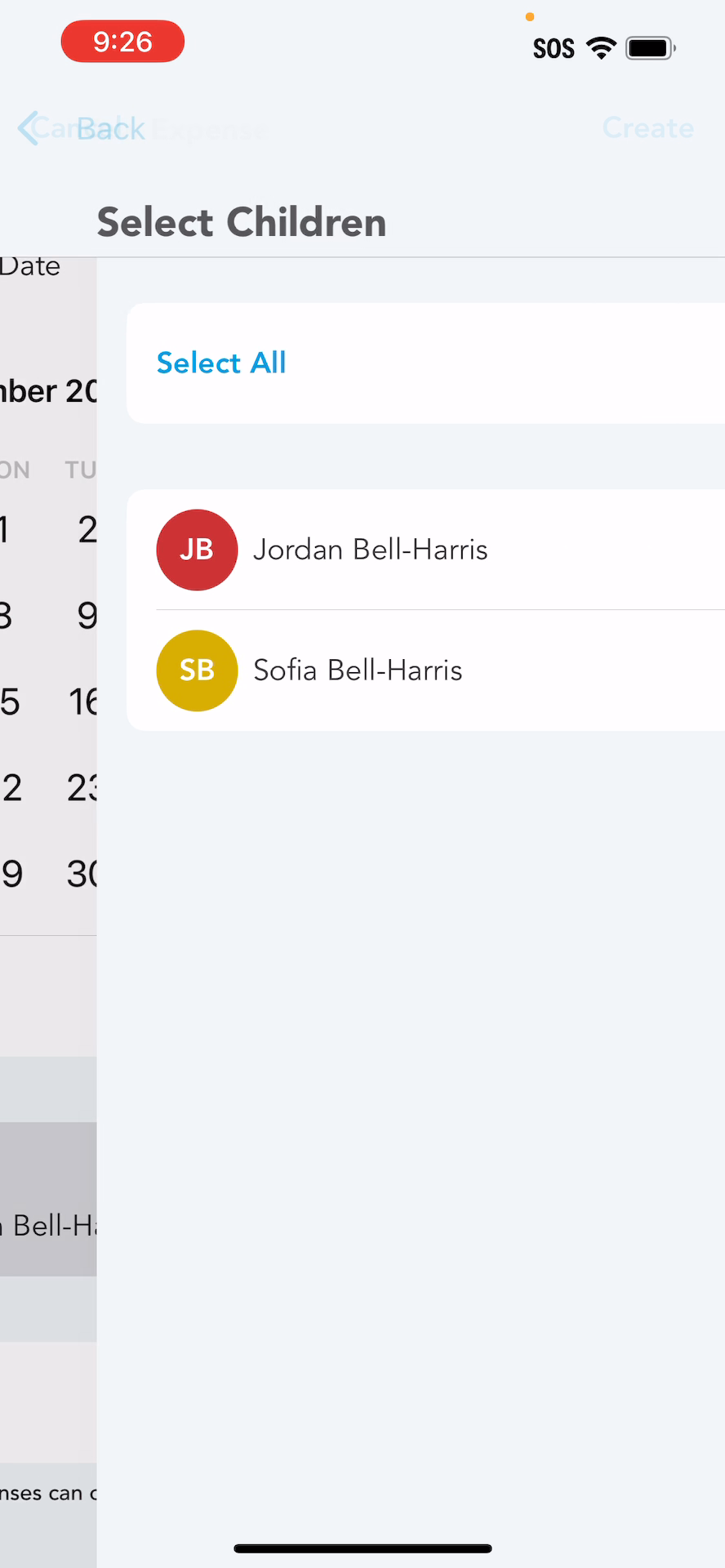The width and height of the screenshot is (725, 1568).
Task: Tap the battery status icon
Action: (650, 48)
